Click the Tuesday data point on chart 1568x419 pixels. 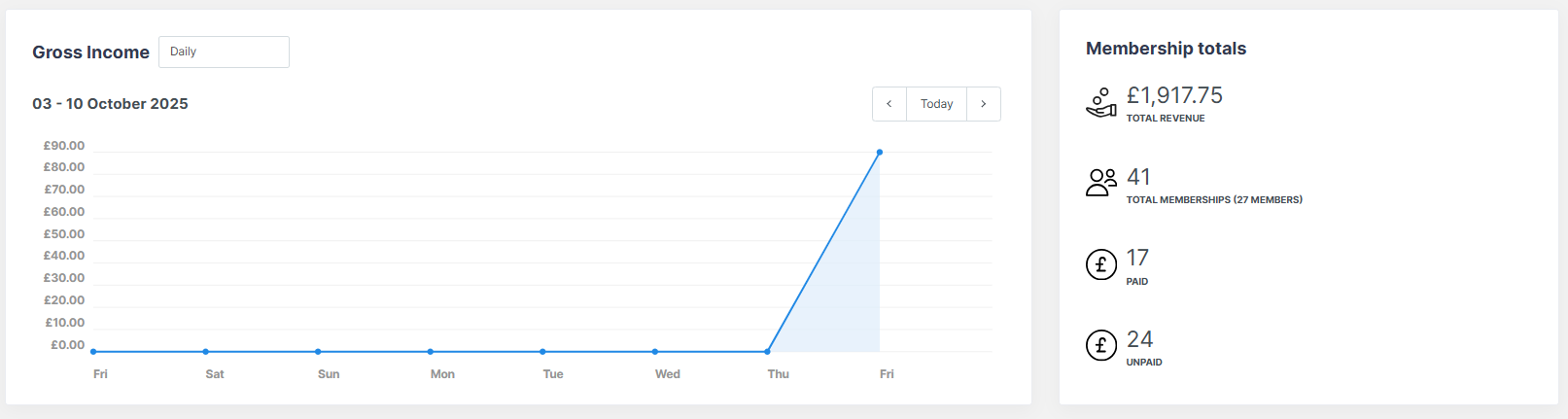coord(542,351)
